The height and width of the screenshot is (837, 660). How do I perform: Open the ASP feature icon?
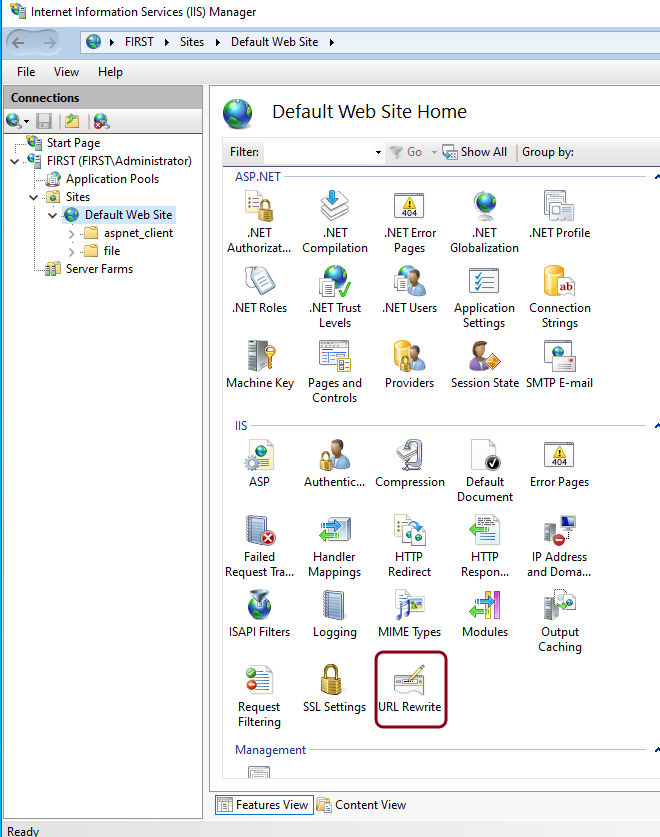(x=260, y=464)
